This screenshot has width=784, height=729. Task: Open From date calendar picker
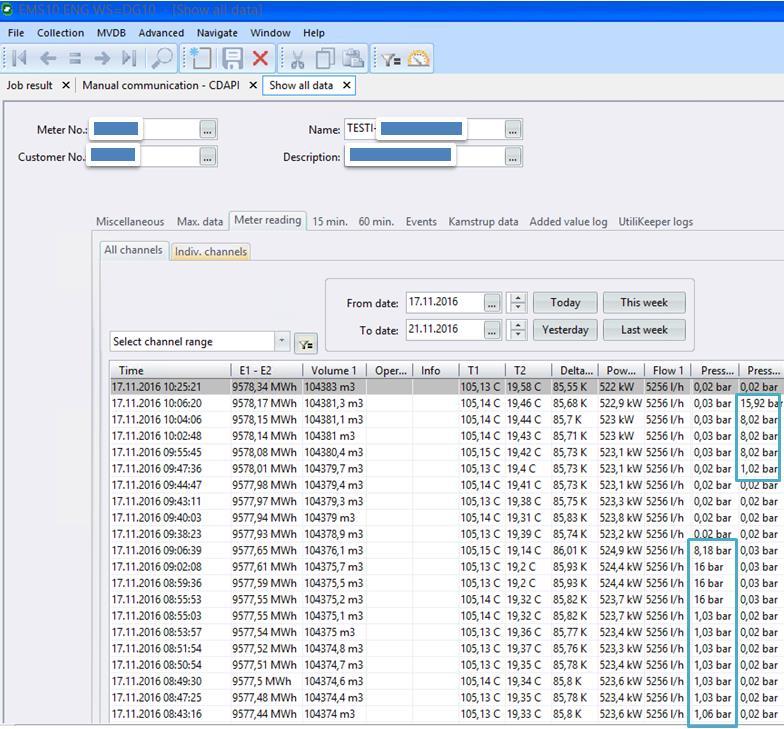[x=492, y=303]
